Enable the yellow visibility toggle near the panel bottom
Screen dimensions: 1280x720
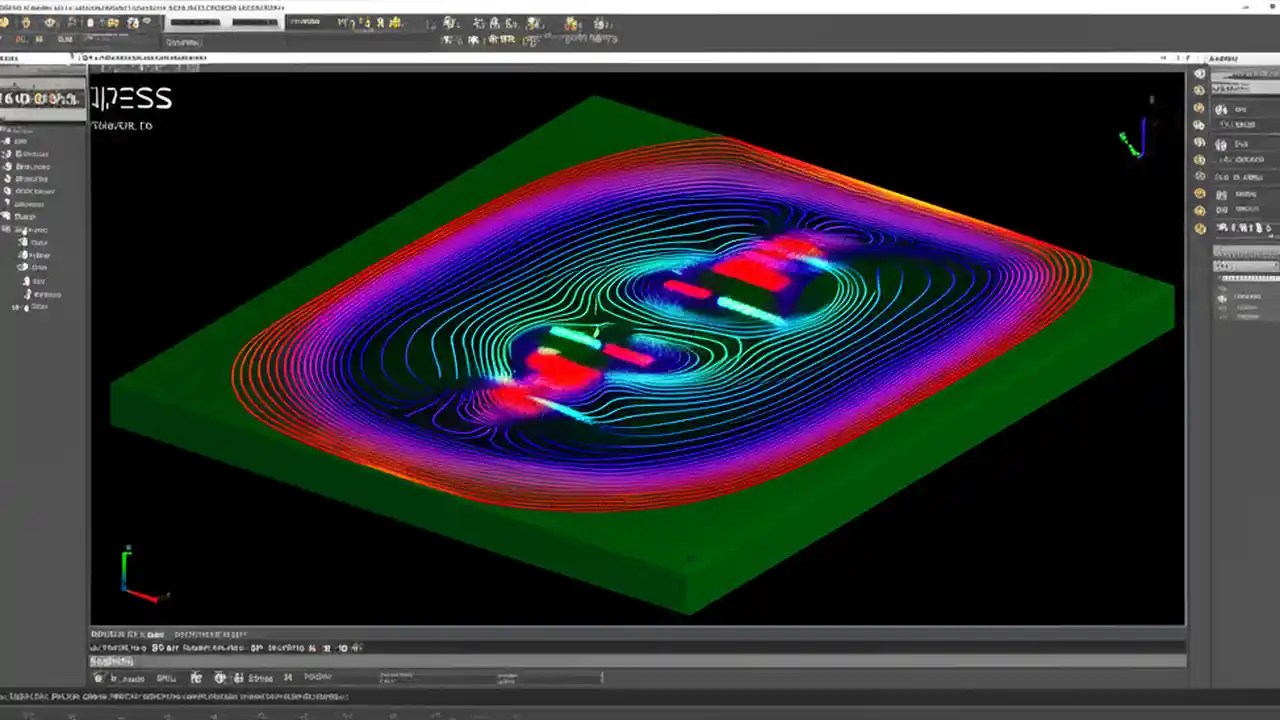[1200, 227]
